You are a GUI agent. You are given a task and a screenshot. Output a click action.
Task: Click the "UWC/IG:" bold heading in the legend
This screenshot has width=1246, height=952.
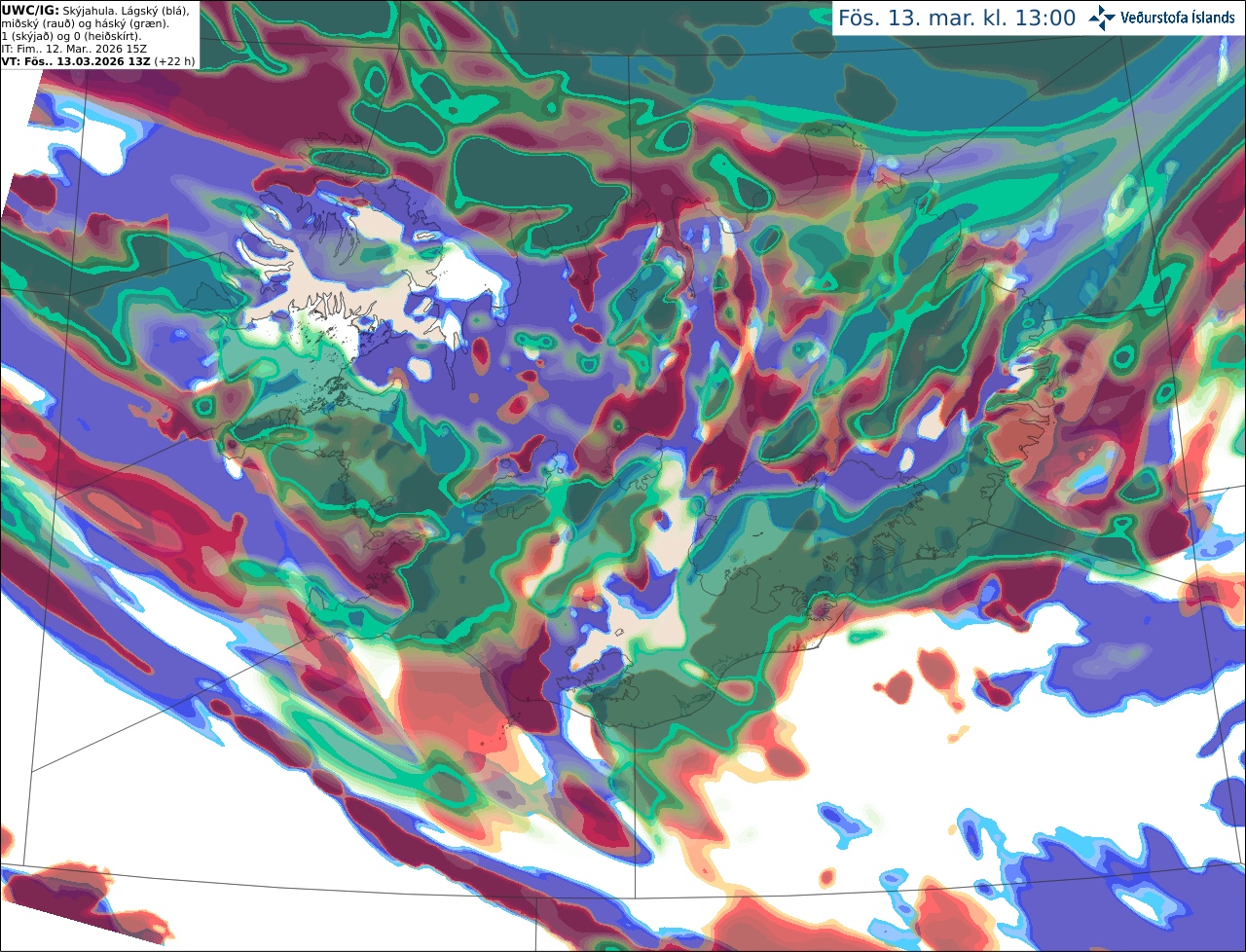30,10
